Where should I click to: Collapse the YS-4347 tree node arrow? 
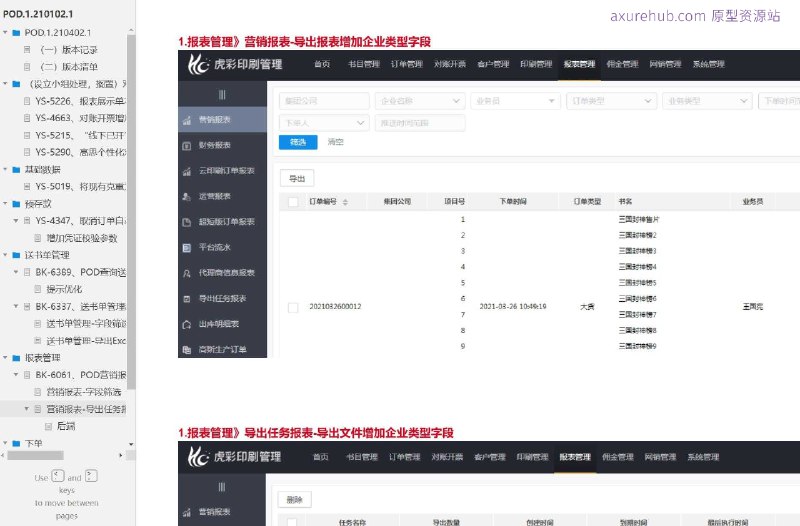16,220
